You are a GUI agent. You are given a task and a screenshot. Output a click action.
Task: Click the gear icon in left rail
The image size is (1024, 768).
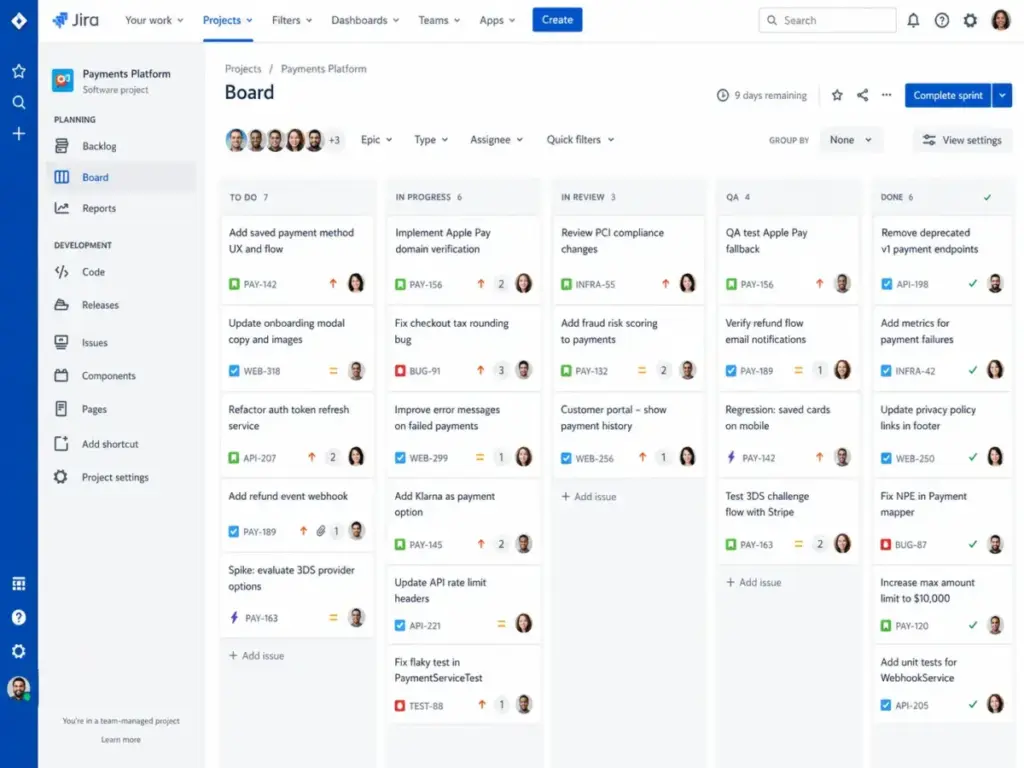(x=19, y=652)
